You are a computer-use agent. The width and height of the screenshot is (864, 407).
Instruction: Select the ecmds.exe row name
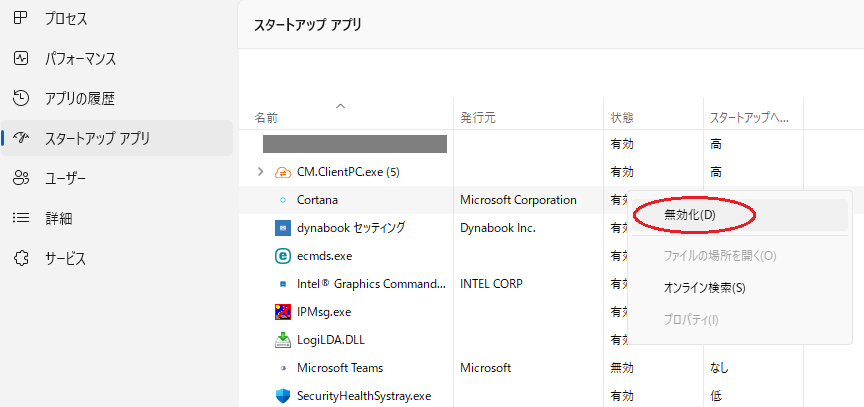tap(325, 256)
